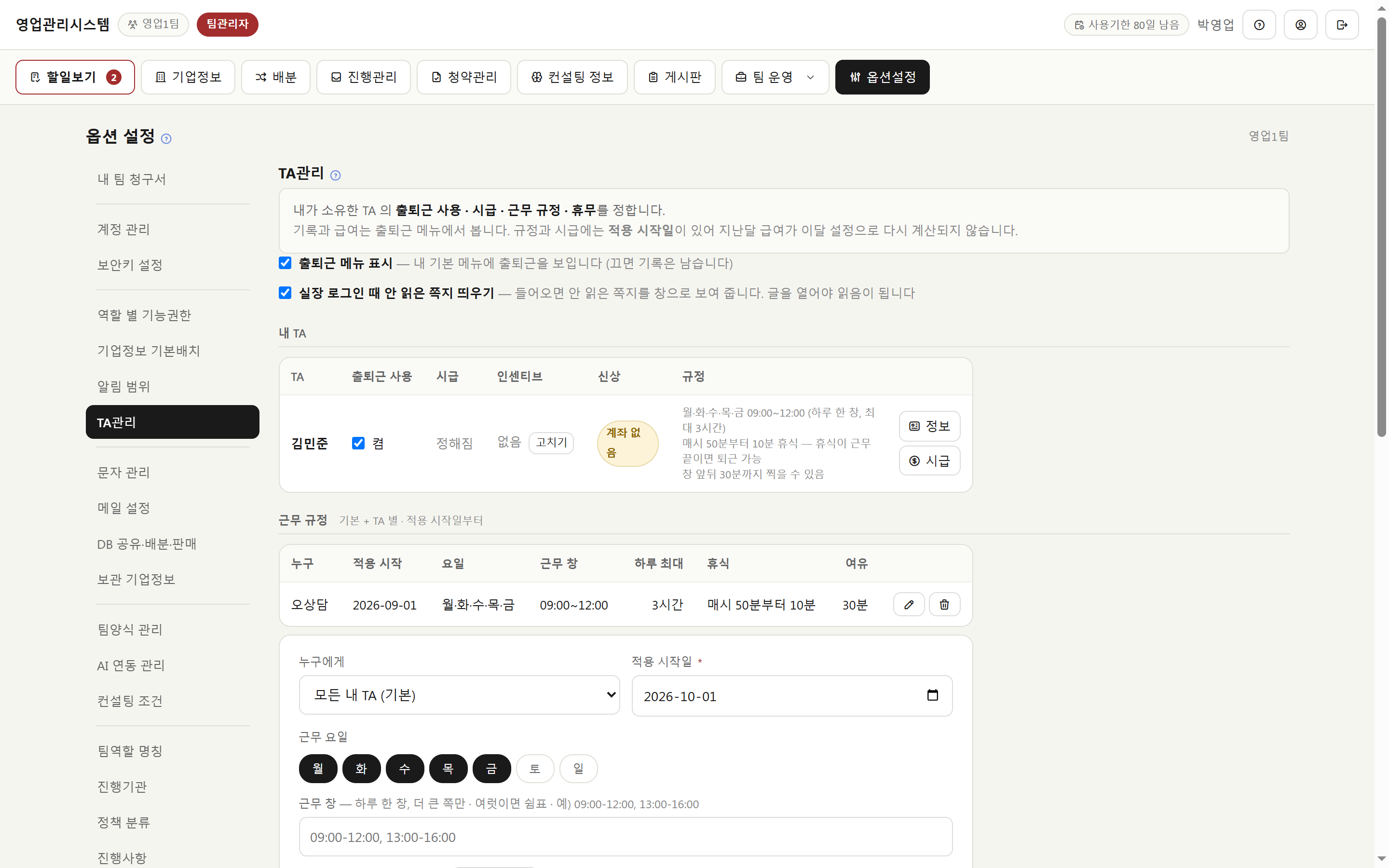This screenshot has width=1389, height=868.
Task: Click help icon beside TA관리 heading
Action: (336, 176)
